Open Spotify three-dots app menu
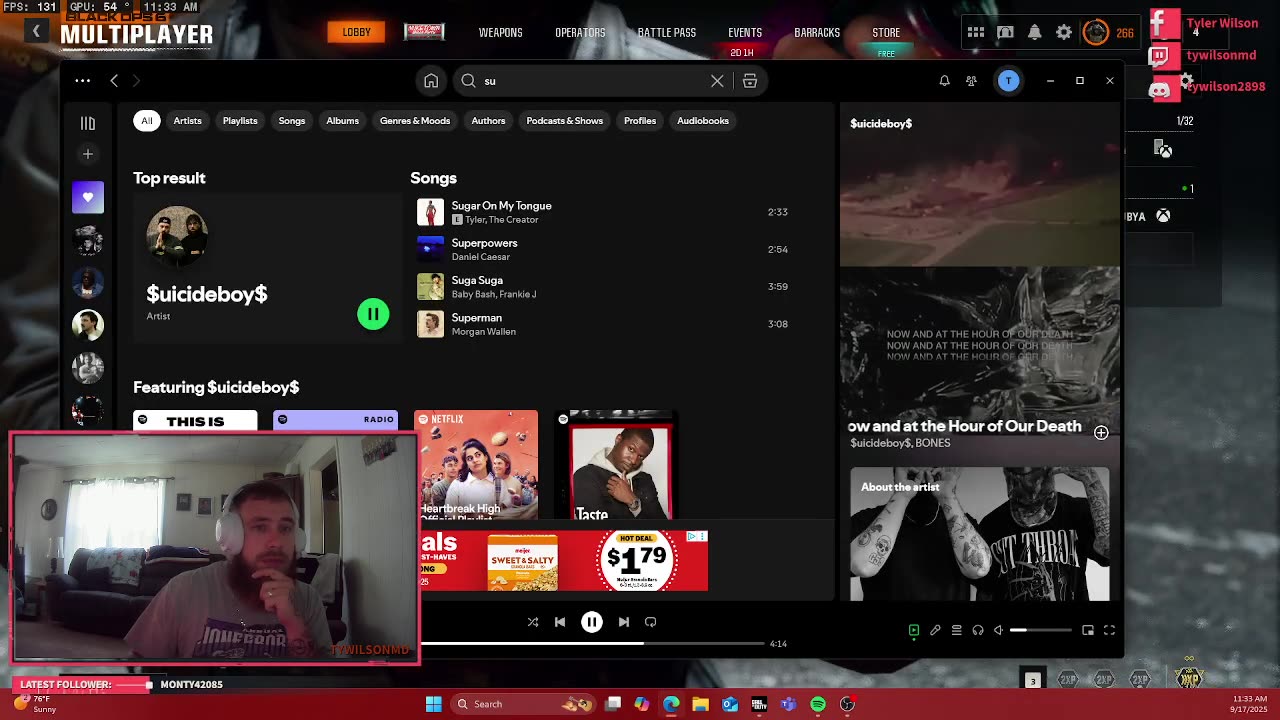Screen dimensions: 1280x720 [x=83, y=81]
